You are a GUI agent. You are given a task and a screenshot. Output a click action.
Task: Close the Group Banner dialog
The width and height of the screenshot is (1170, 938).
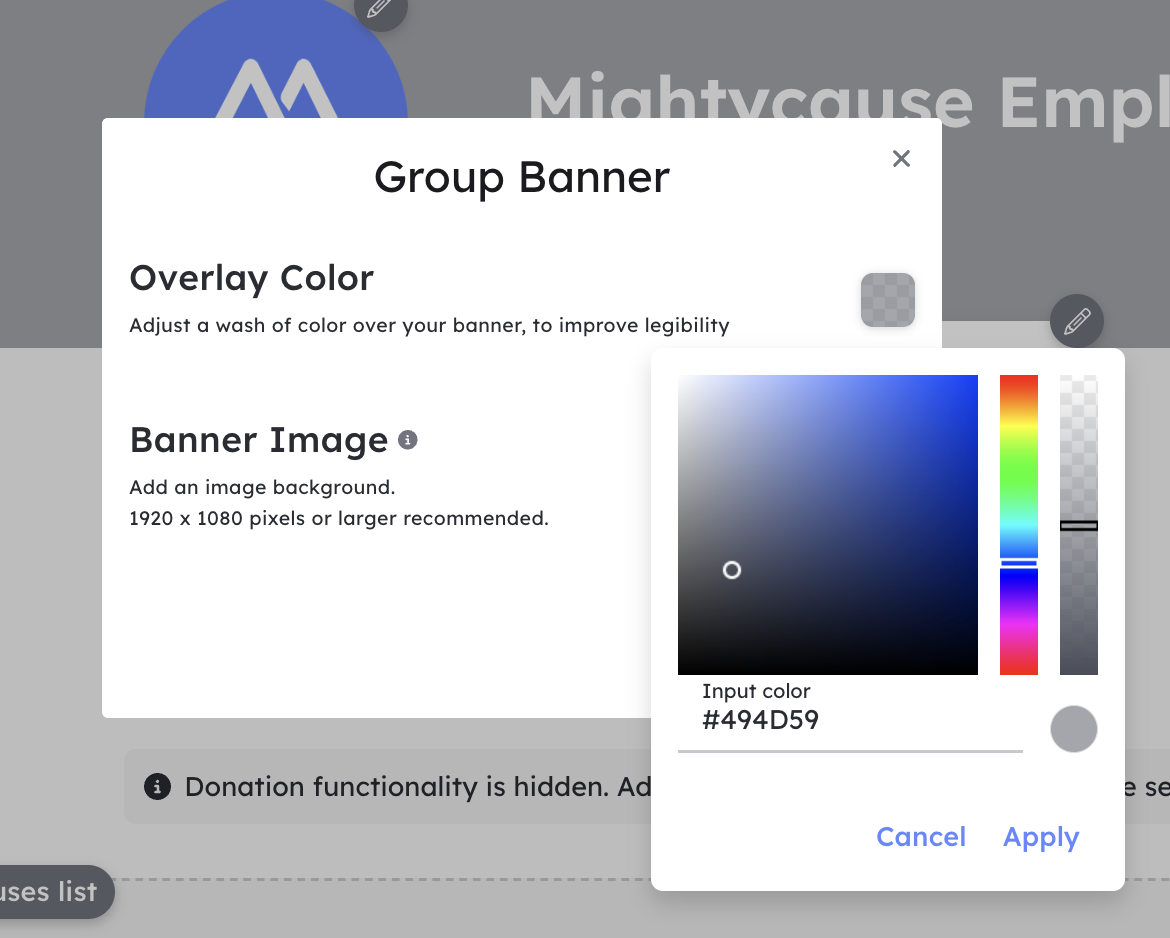(x=901, y=158)
